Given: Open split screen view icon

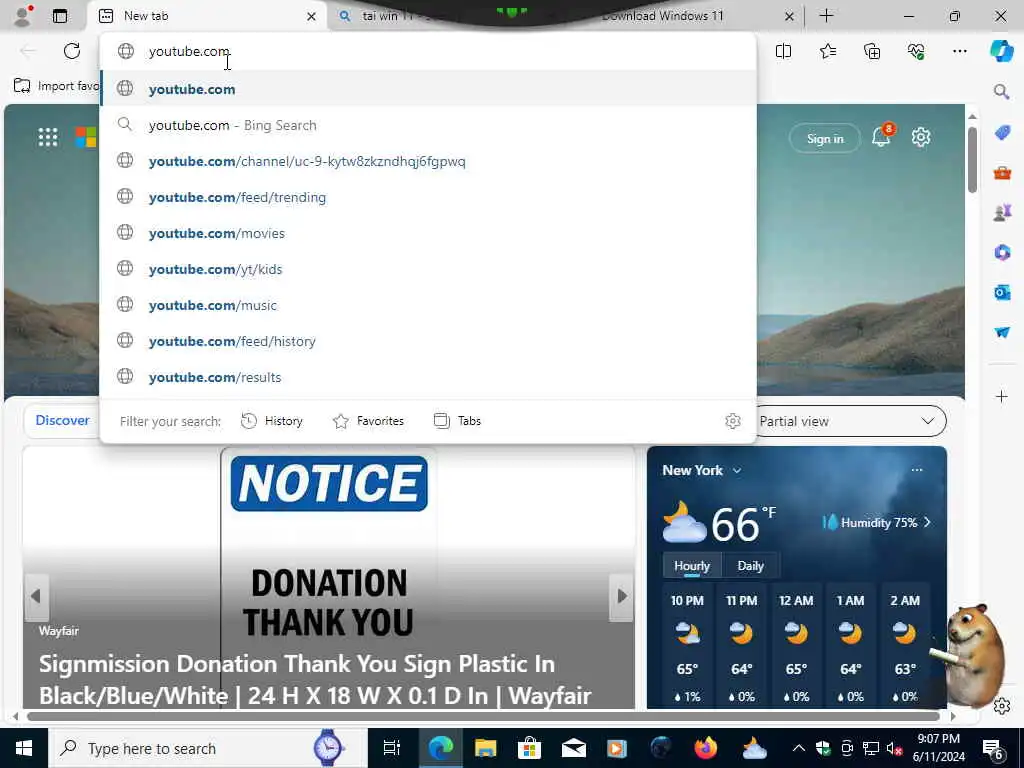Looking at the screenshot, I should point(783,51).
